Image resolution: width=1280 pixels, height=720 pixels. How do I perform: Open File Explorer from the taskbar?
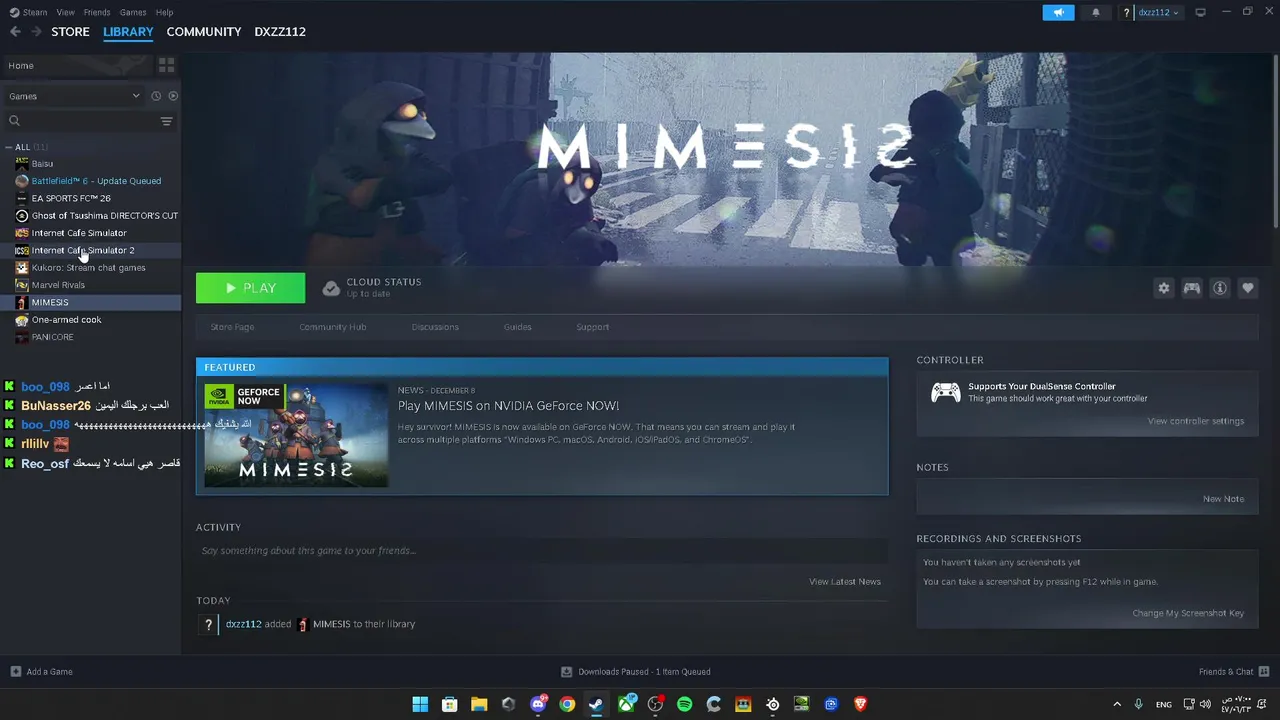pos(479,704)
